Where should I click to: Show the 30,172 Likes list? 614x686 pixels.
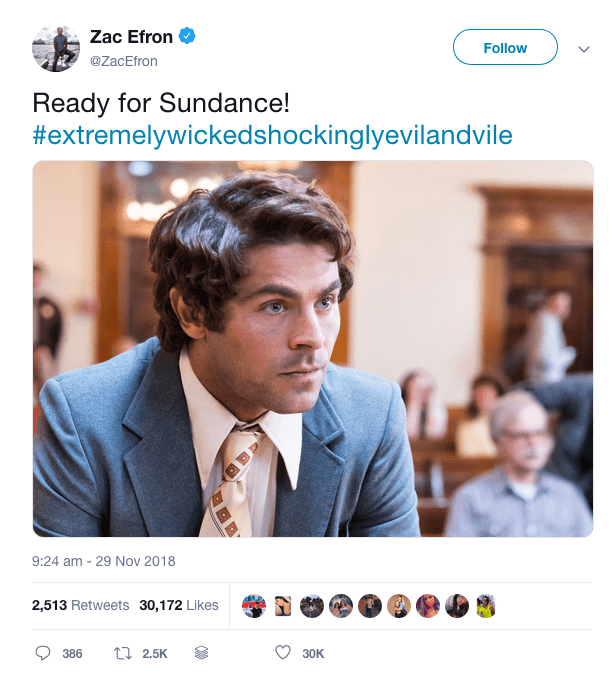pos(179,605)
